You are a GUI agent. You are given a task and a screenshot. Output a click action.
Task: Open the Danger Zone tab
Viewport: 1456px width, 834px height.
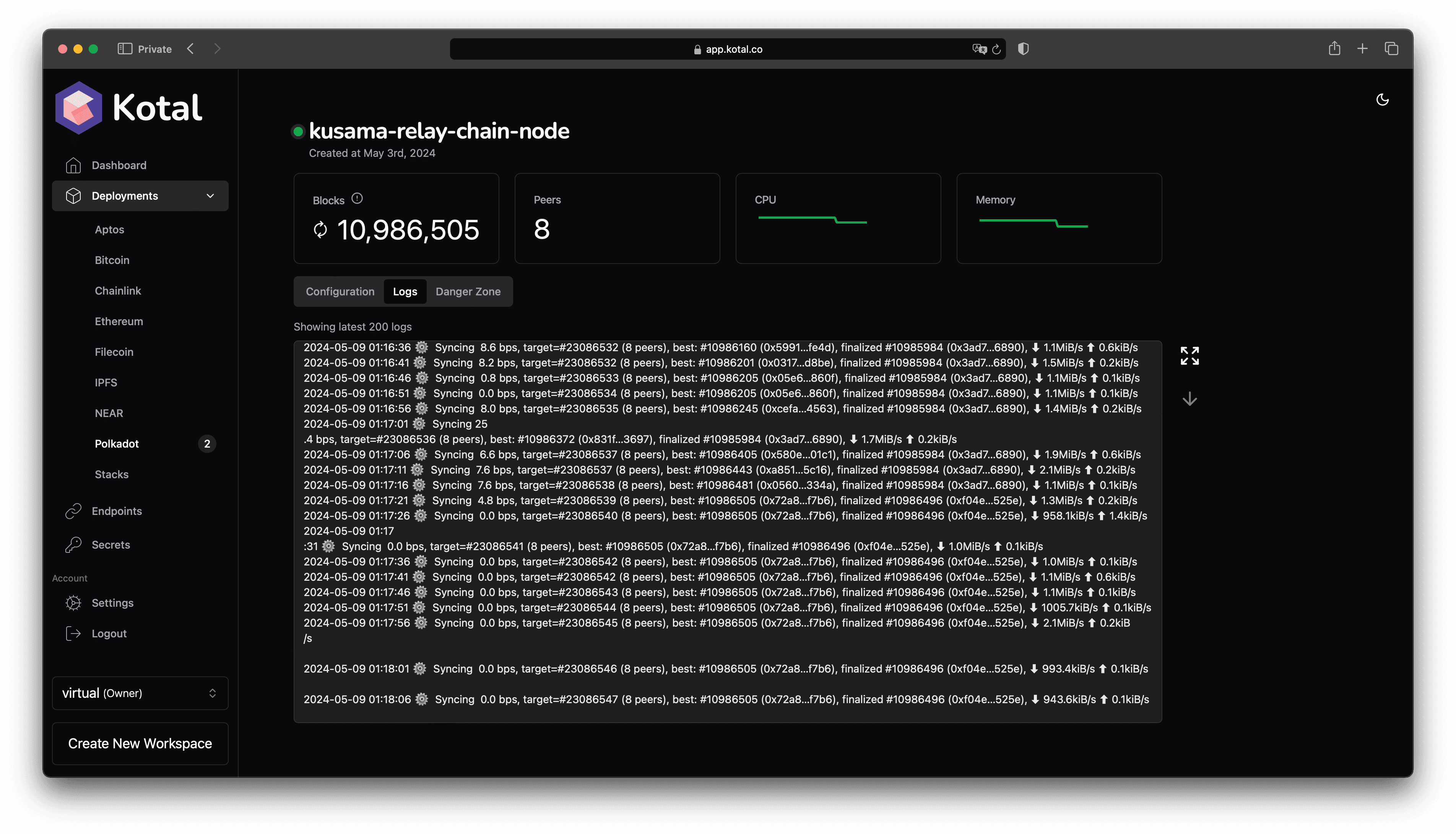468,292
